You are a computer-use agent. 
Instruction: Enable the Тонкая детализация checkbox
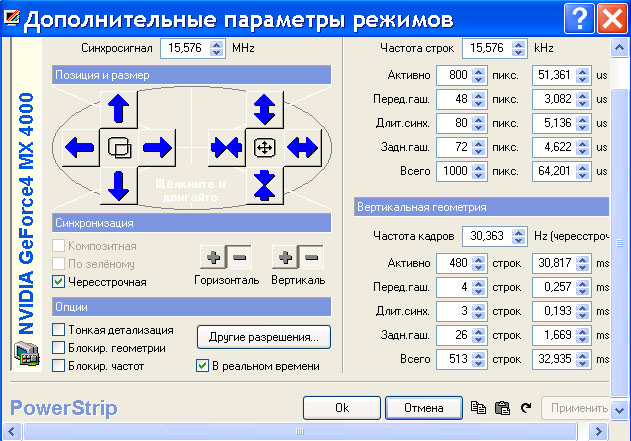coord(59,329)
